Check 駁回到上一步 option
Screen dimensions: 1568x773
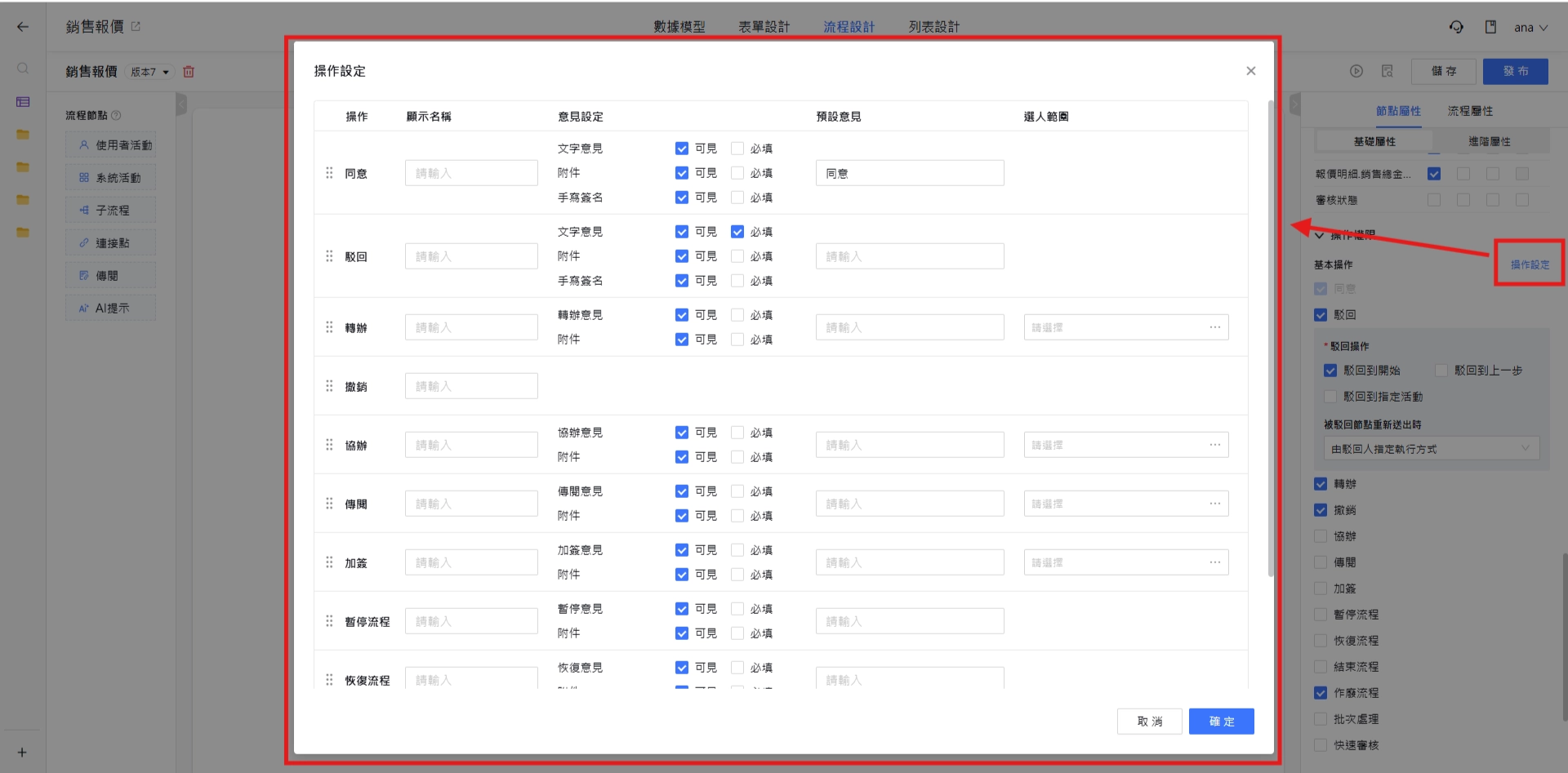[1441, 371]
